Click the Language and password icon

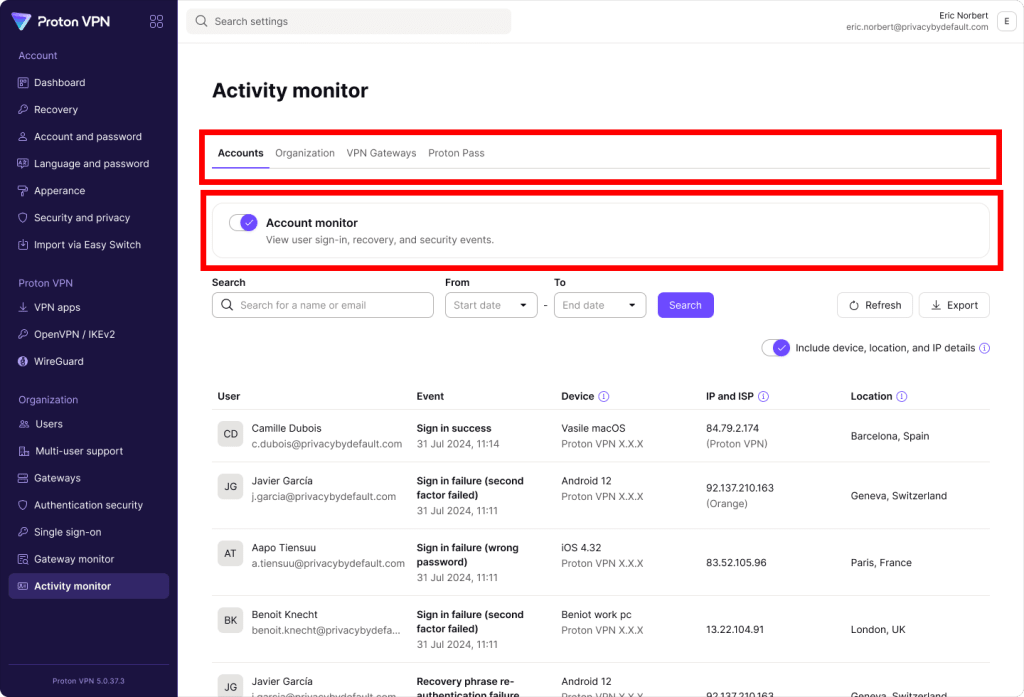pyautogui.click(x=23, y=163)
